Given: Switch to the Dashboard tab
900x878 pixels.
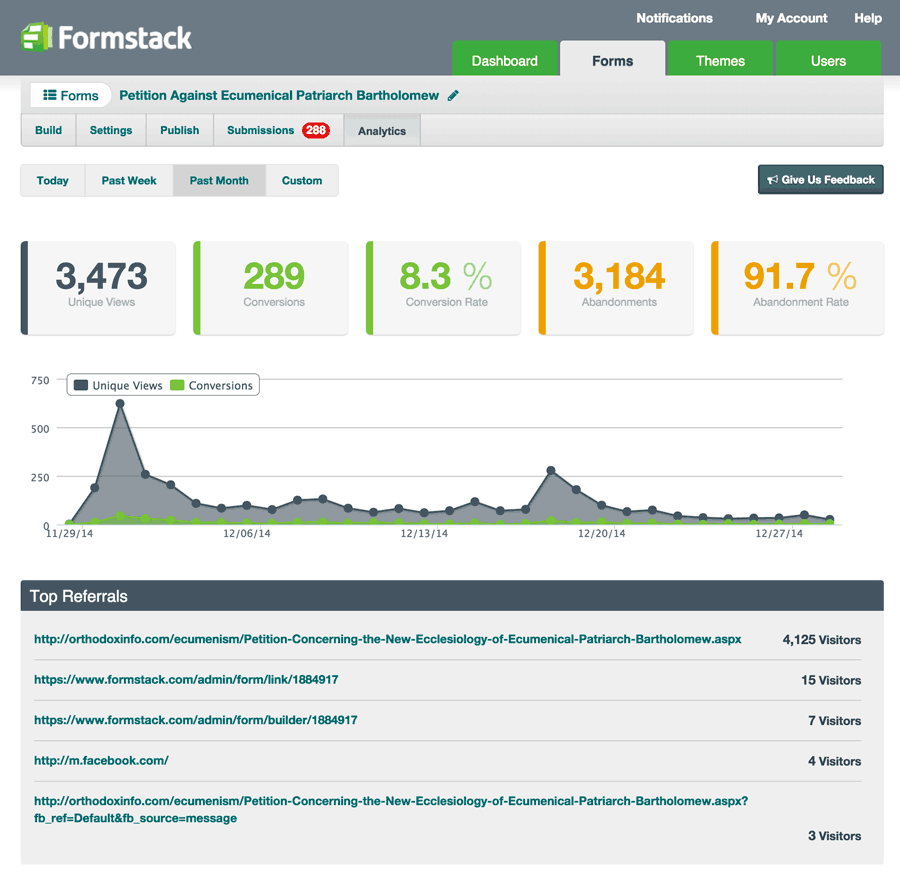Looking at the screenshot, I should point(505,59).
